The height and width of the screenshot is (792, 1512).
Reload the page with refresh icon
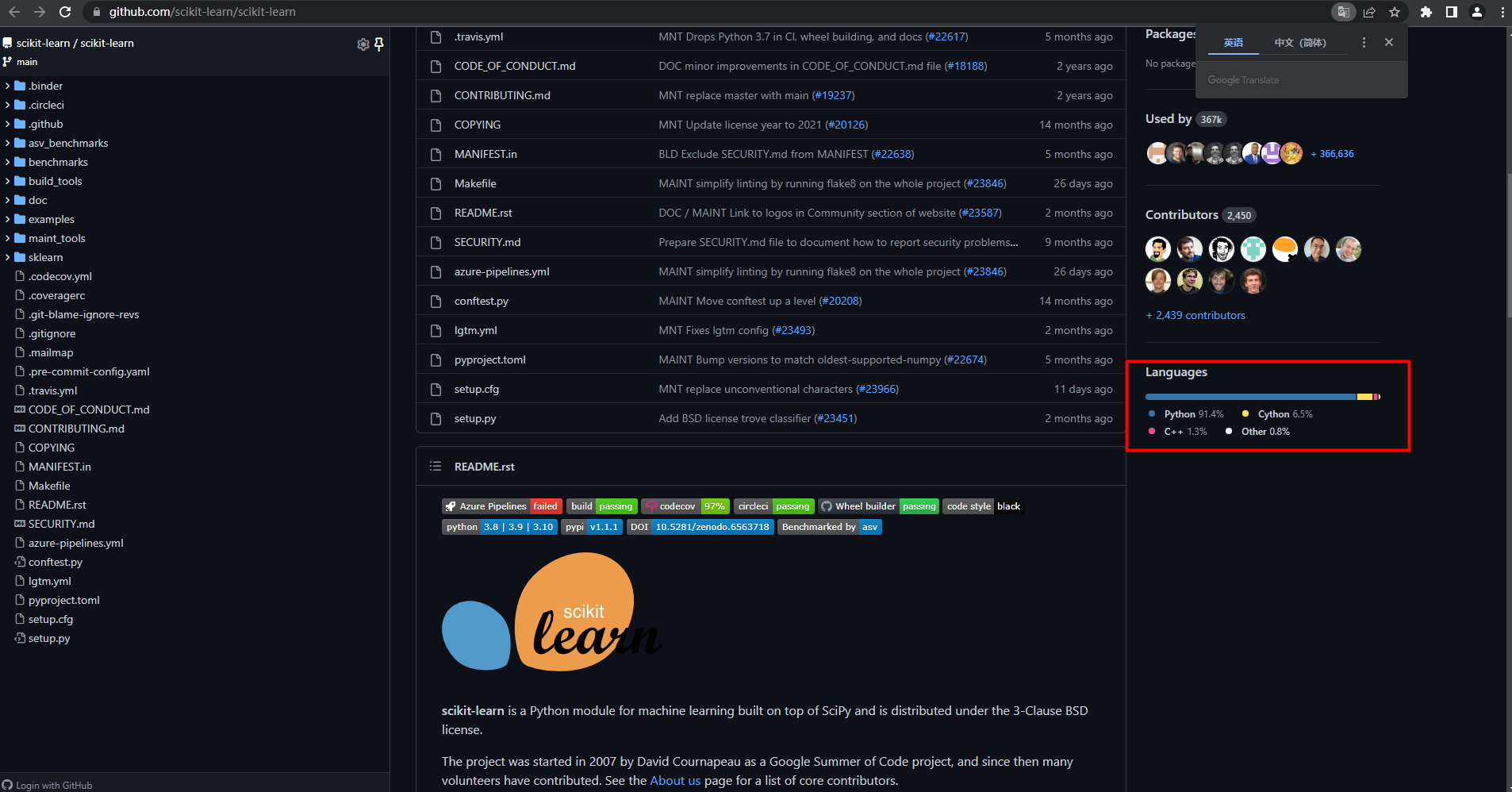[65, 12]
